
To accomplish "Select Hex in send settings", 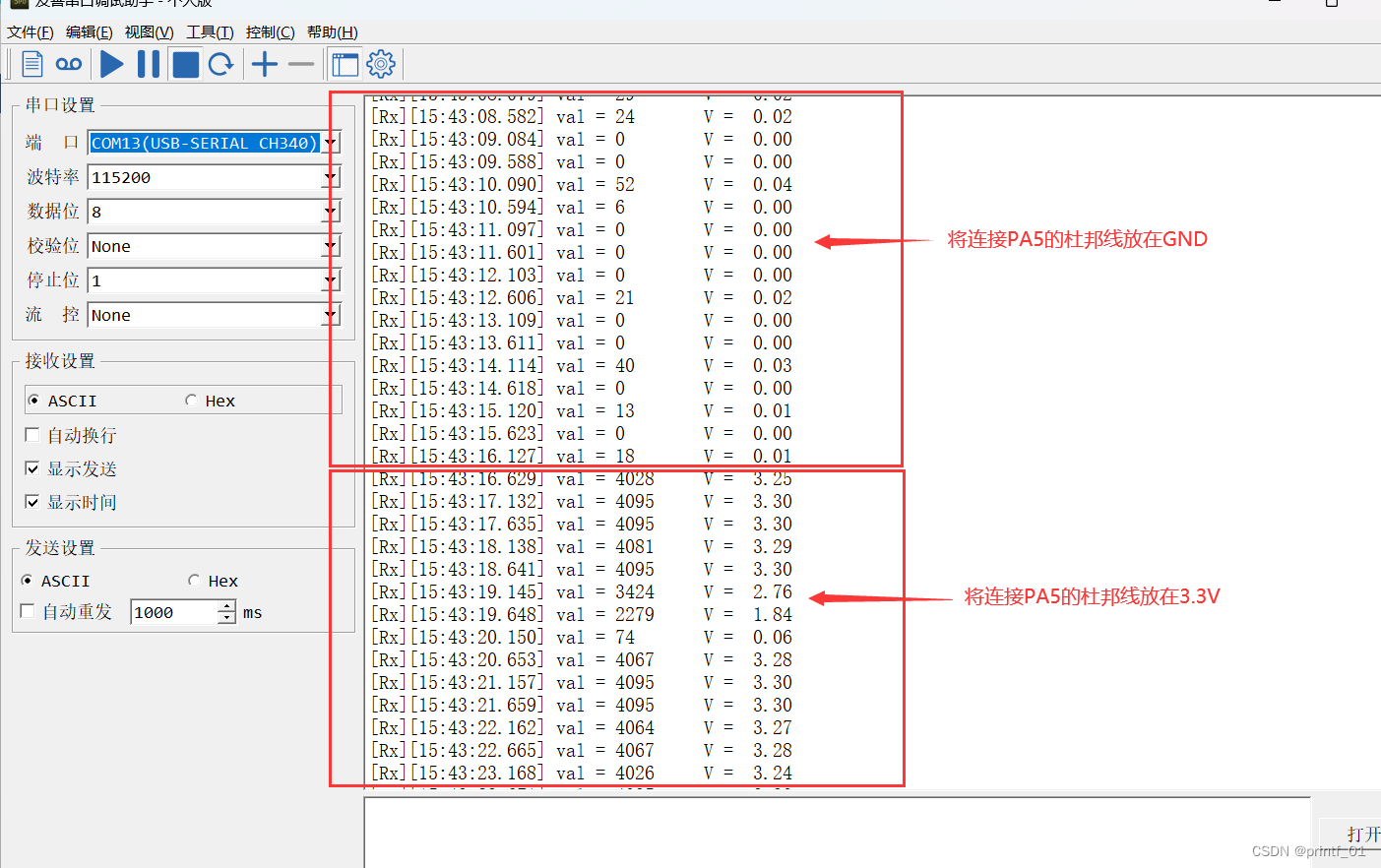I will (214, 581).
